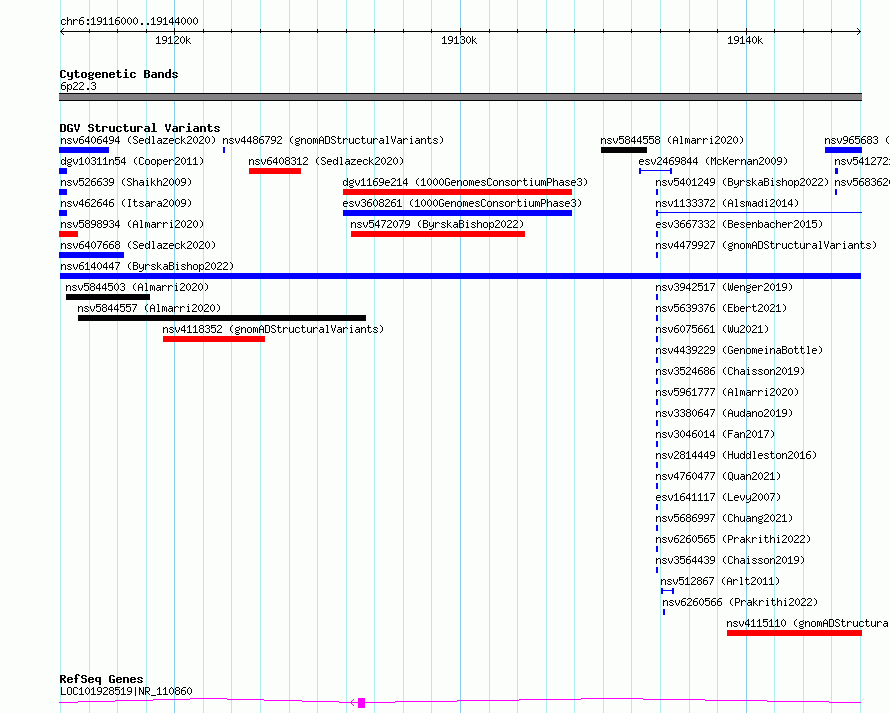This screenshot has height=713, width=890.
Task: Click the DGV Structural Variants track title
Action: click(x=140, y=128)
